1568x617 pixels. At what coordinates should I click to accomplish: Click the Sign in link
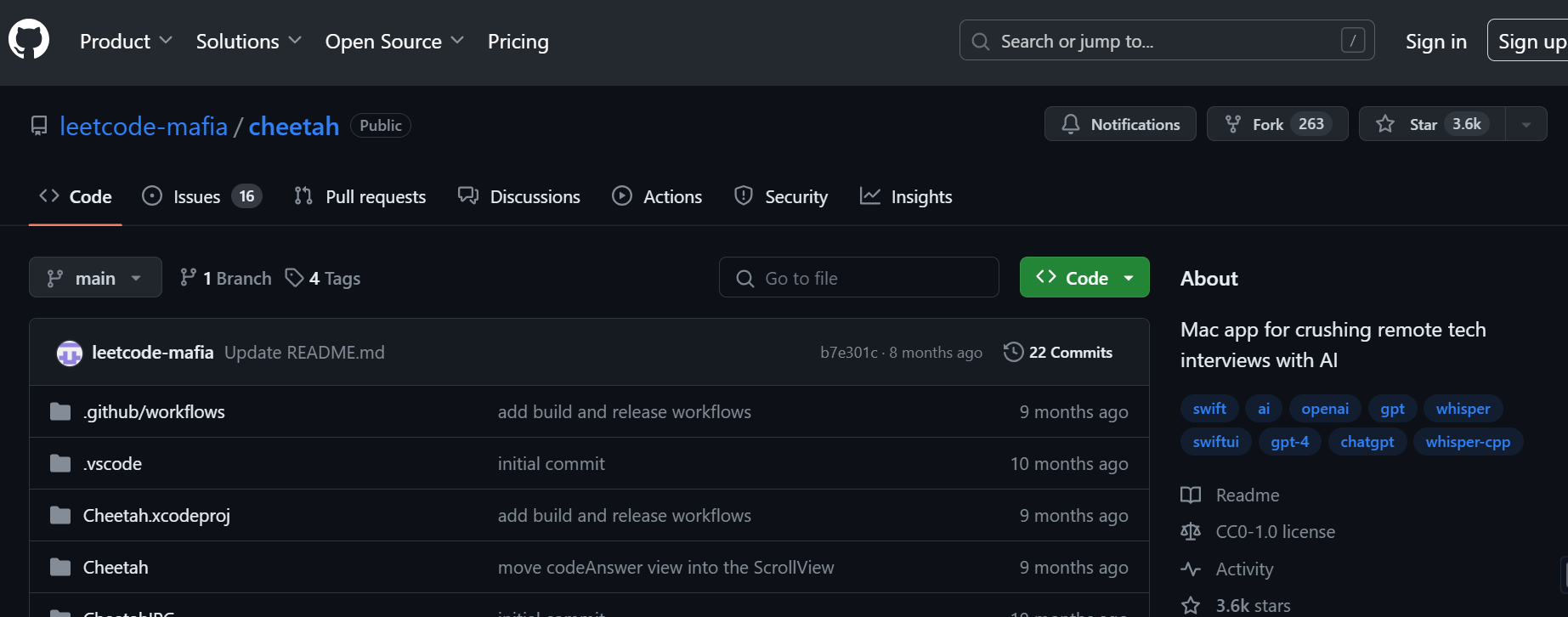(x=1435, y=41)
